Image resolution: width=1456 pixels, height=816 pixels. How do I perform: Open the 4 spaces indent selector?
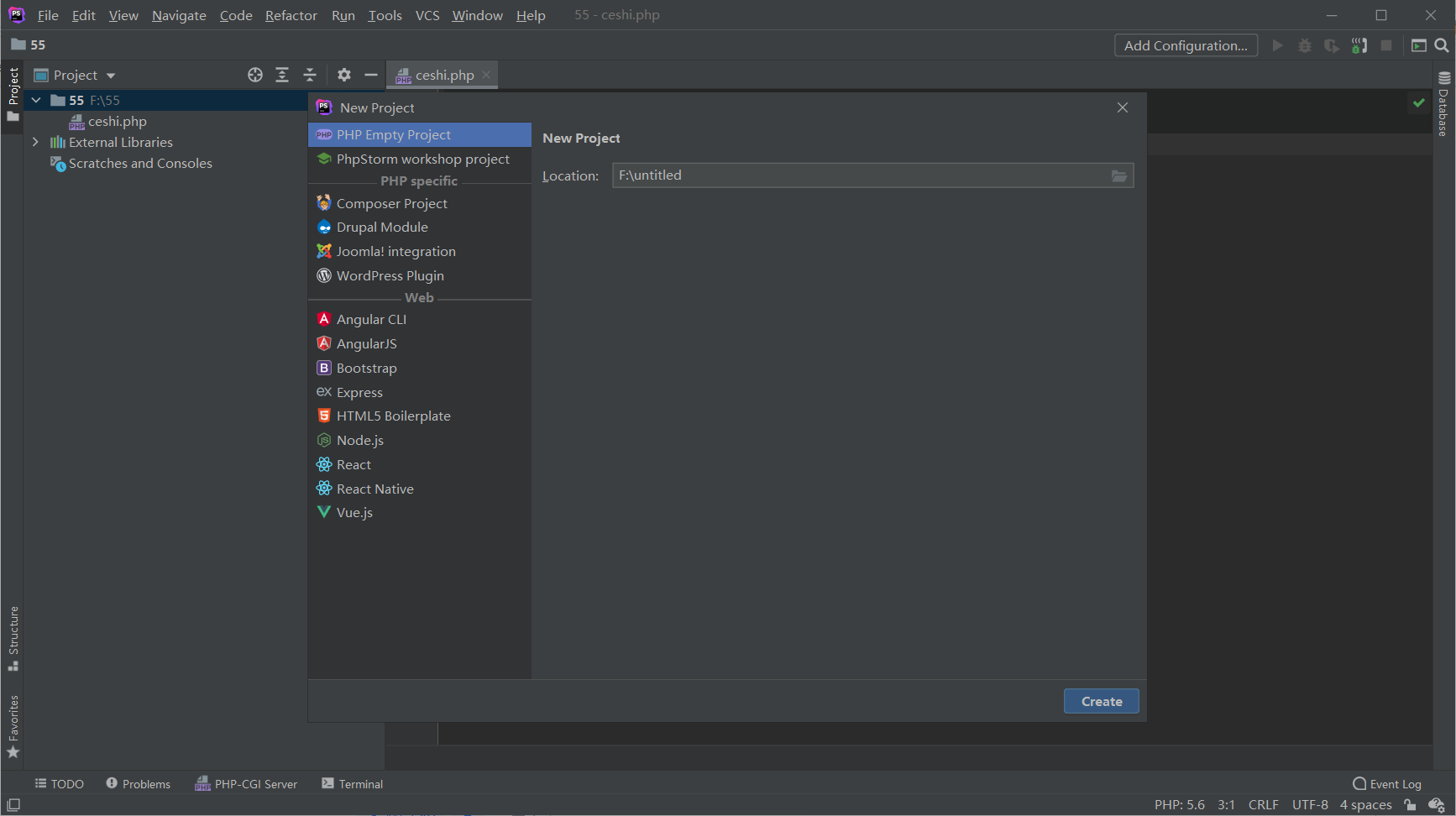[1365, 805]
